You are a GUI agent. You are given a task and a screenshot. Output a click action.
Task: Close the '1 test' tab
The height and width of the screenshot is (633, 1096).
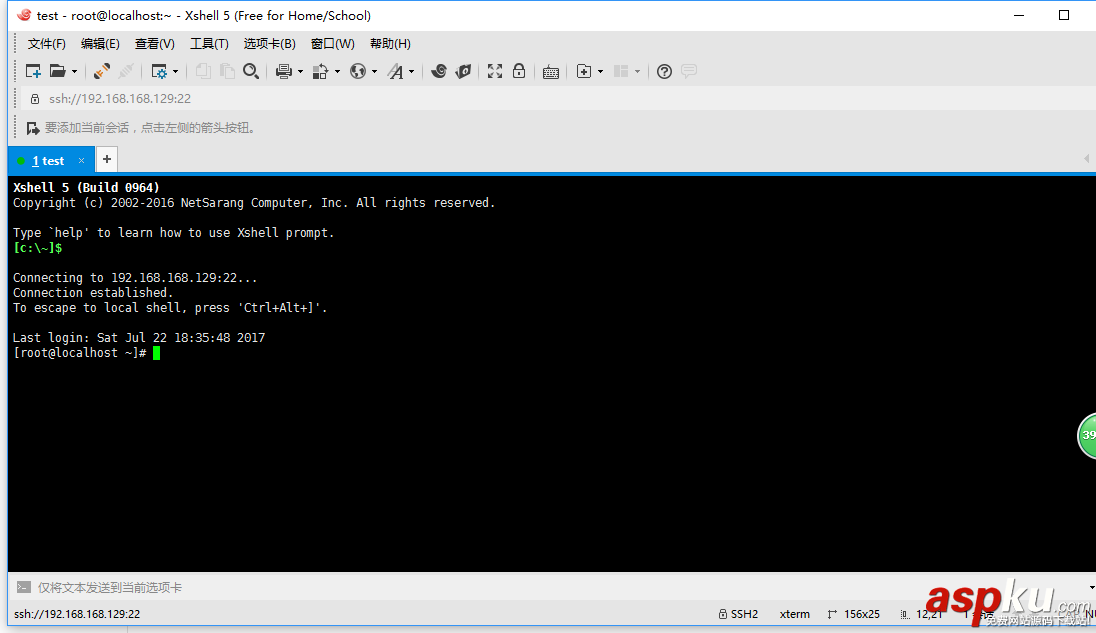coord(81,161)
